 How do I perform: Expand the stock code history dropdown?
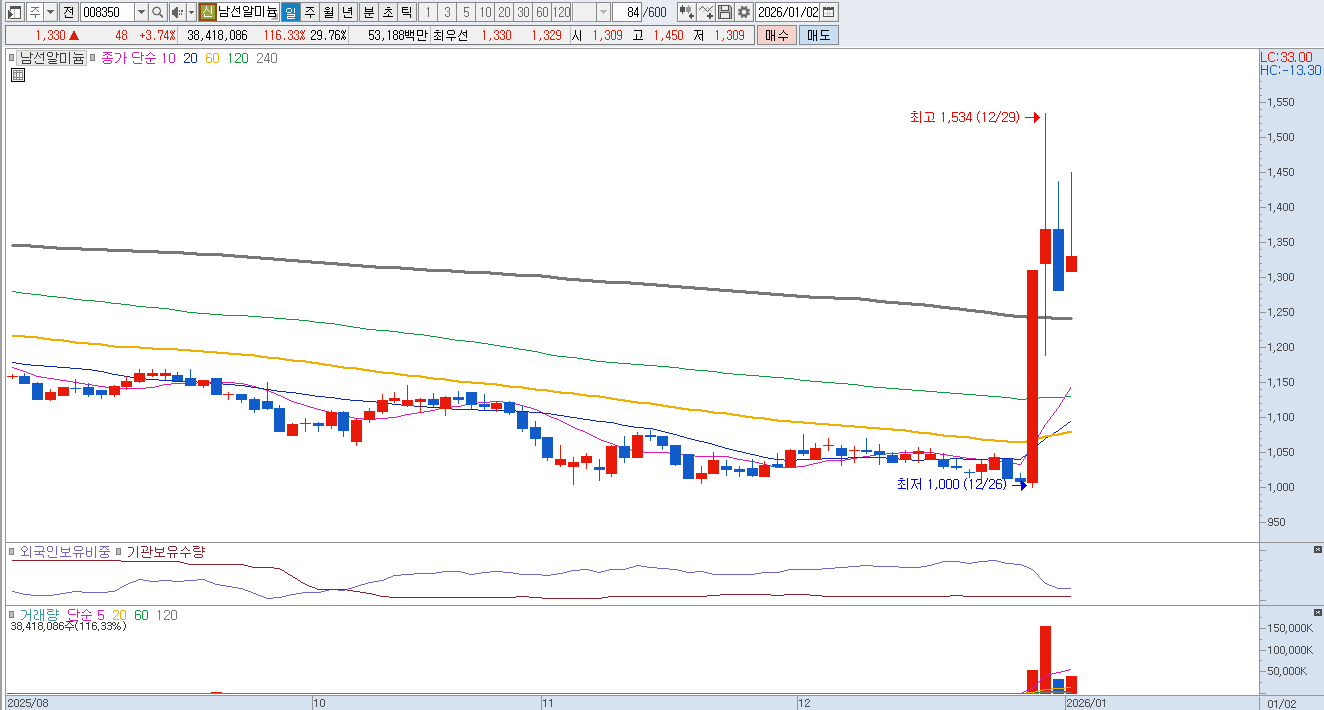point(140,12)
